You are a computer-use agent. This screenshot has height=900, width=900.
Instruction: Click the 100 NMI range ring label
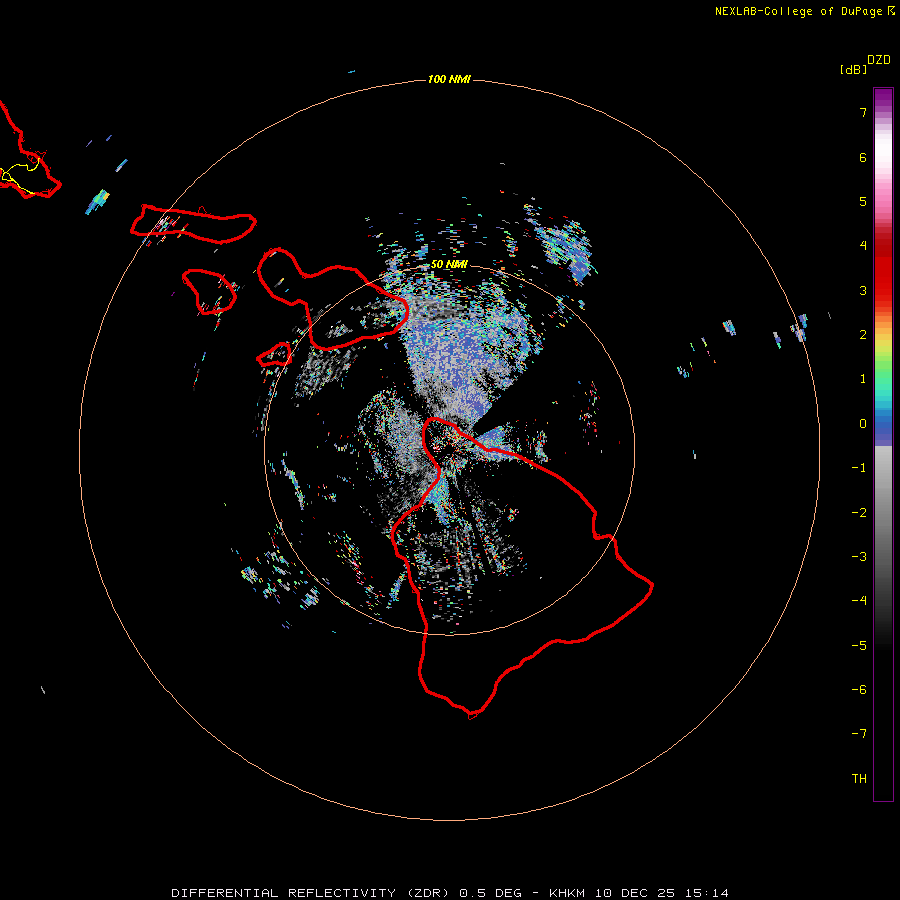449,79
